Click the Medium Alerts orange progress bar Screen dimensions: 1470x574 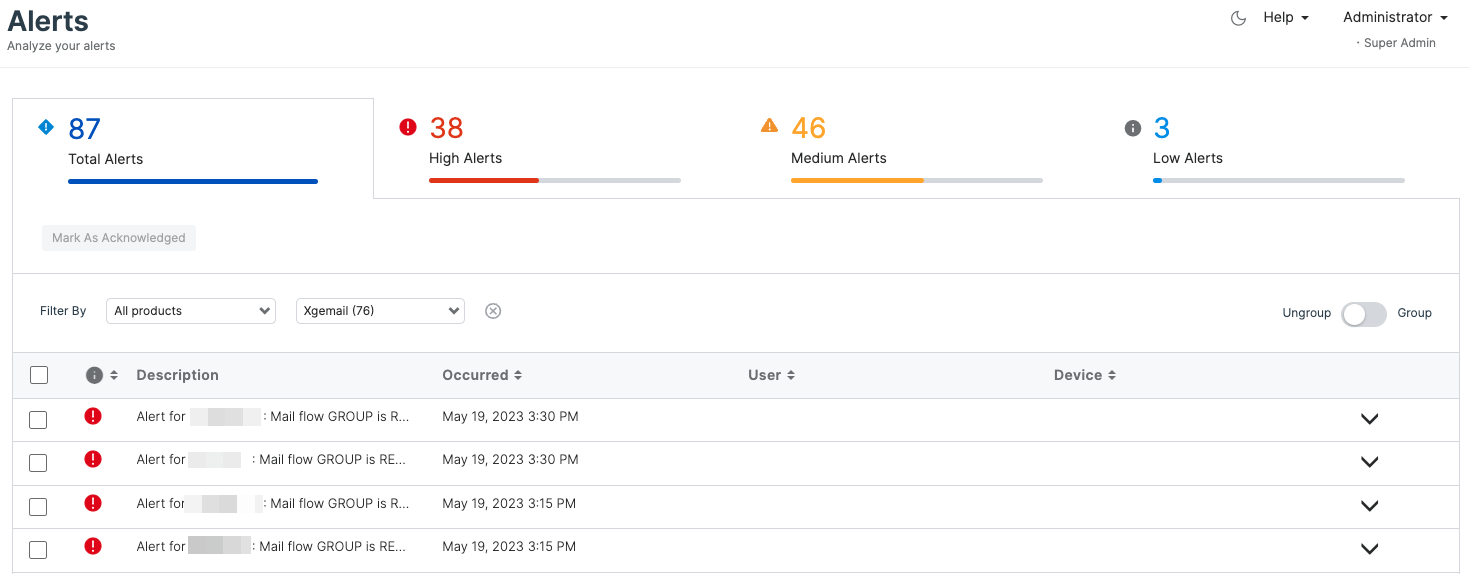tap(857, 181)
